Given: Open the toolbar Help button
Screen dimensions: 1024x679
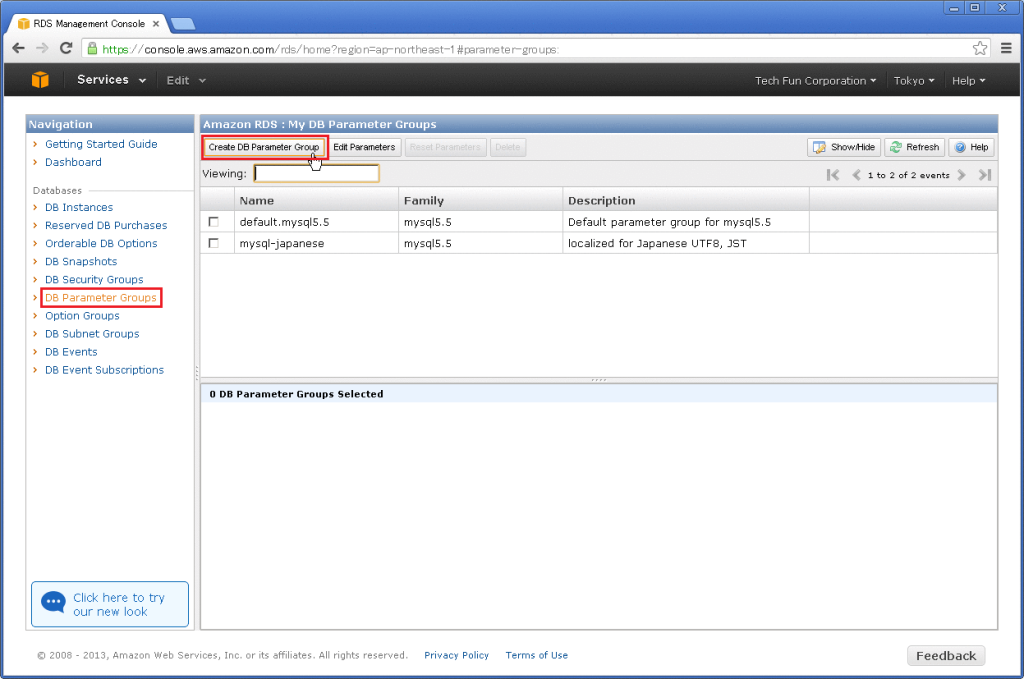Looking at the screenshot, I should (971, 147).
